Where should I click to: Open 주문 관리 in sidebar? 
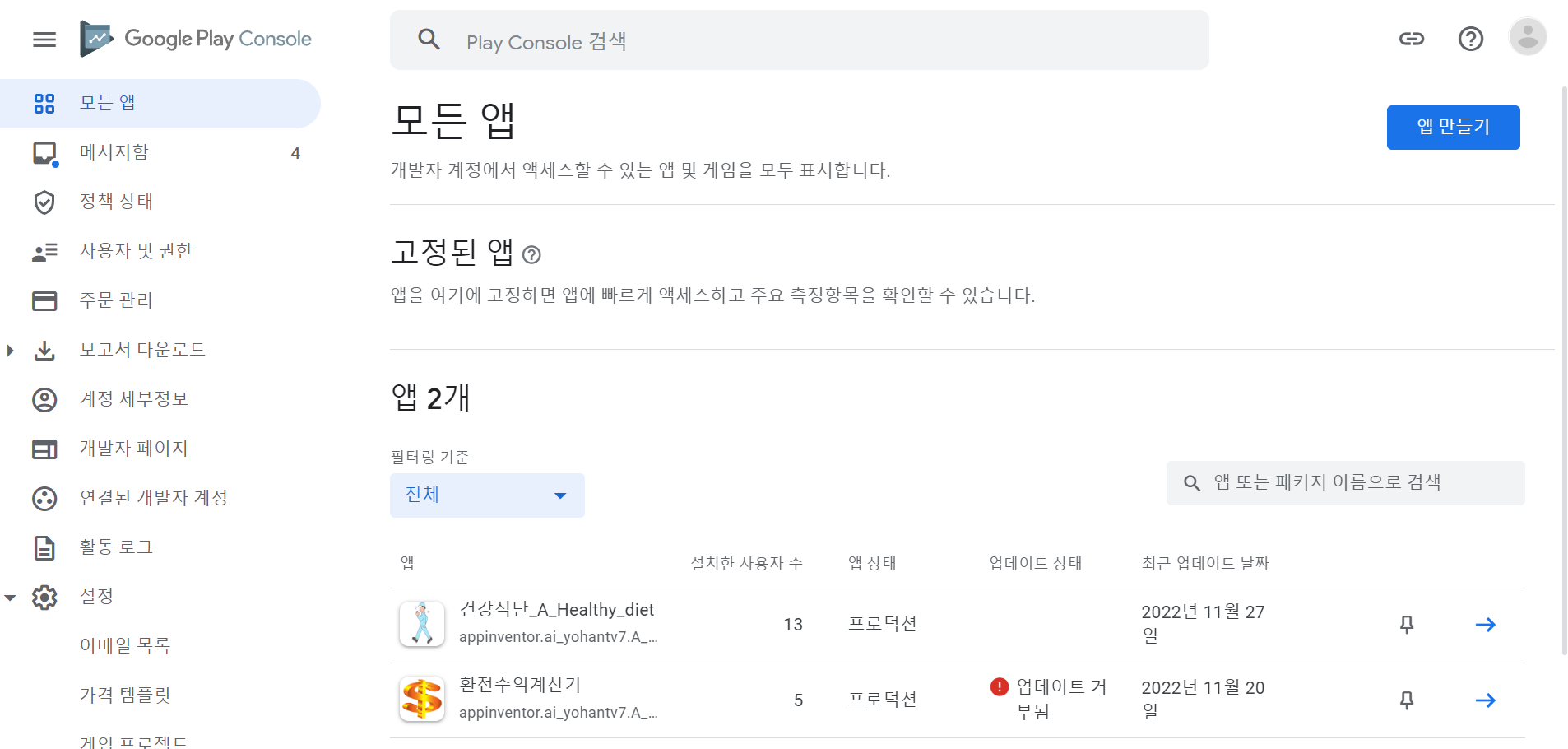(160, 301)
